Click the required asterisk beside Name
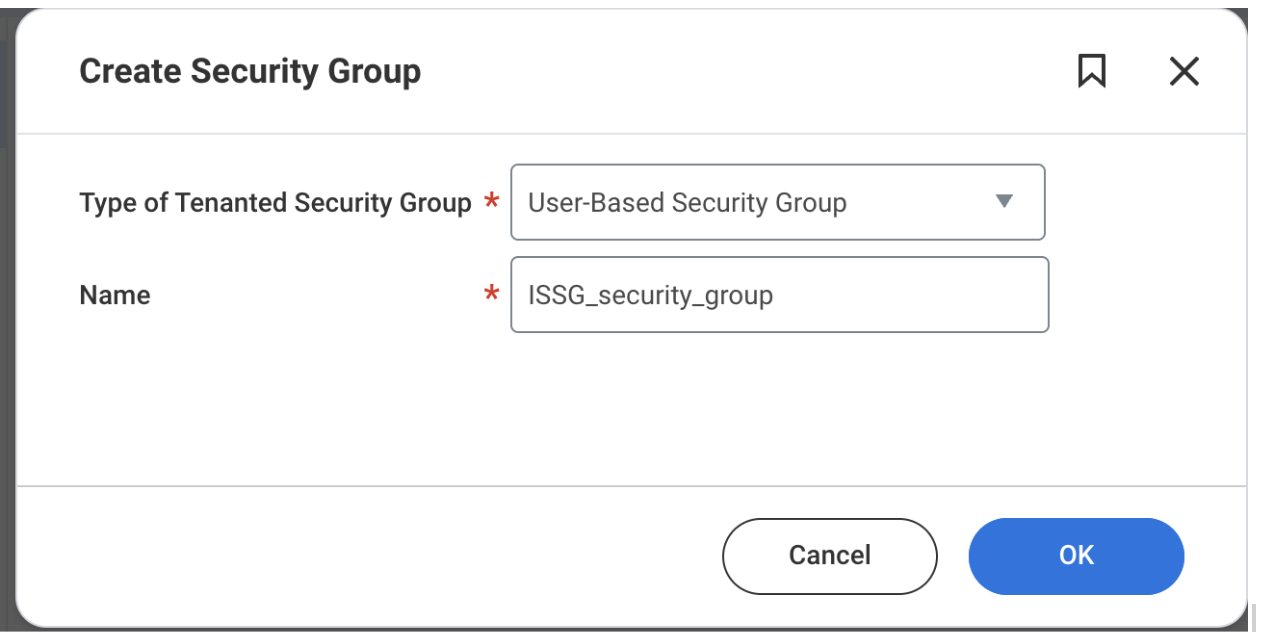The height and width of the screenshot is (632, 1268). (491, 294)
